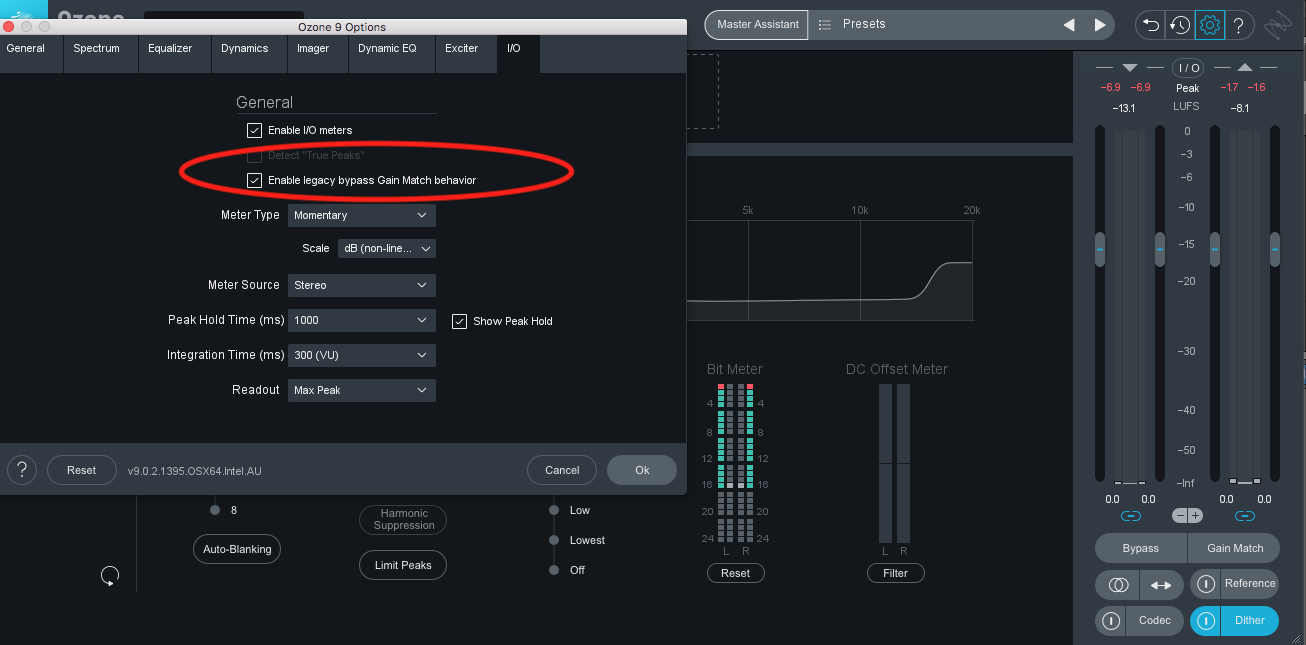The width and height of the screenshot is (1306, 645).
Task: Open the Meter Type dropdown
Action: pos(362,215)
